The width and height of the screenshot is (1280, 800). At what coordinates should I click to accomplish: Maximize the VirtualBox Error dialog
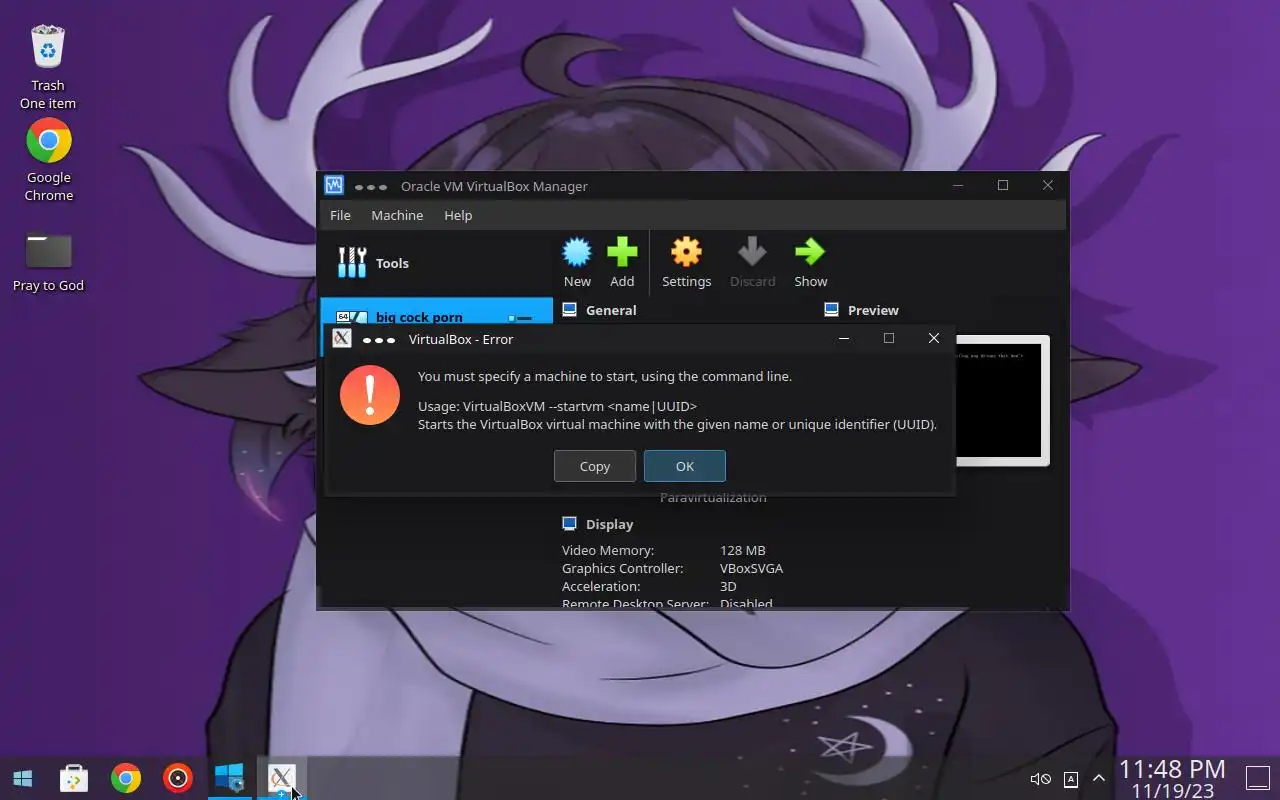coord(888,338)
